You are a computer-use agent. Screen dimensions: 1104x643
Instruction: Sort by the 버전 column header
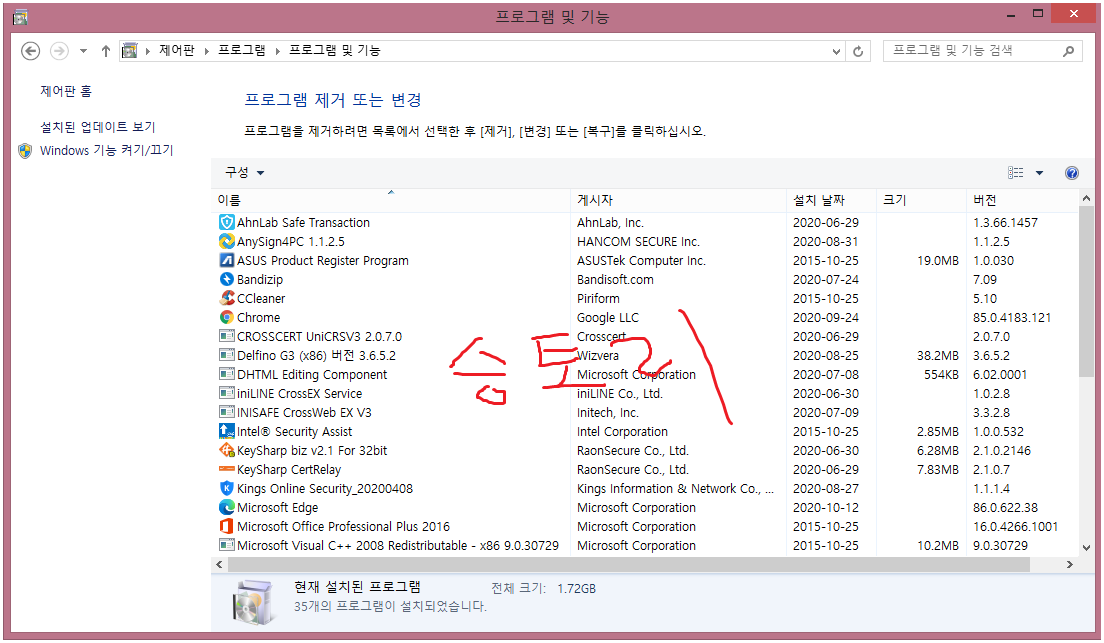1022,200
